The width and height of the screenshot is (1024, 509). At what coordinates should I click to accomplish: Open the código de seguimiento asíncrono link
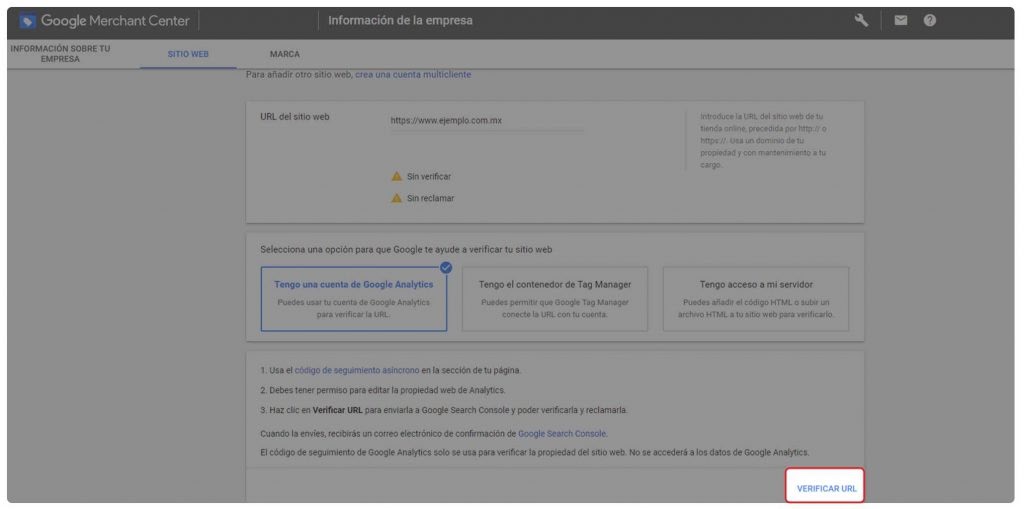point(357,370)
